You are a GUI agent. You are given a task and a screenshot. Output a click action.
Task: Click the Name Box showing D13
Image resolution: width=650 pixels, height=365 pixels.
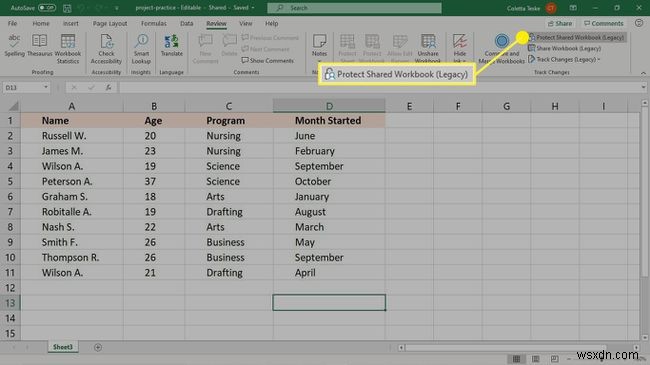[23, 88]
